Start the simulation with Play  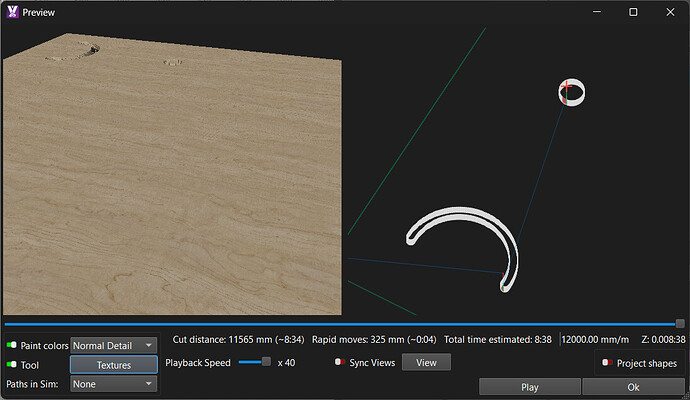click(529, 387)
